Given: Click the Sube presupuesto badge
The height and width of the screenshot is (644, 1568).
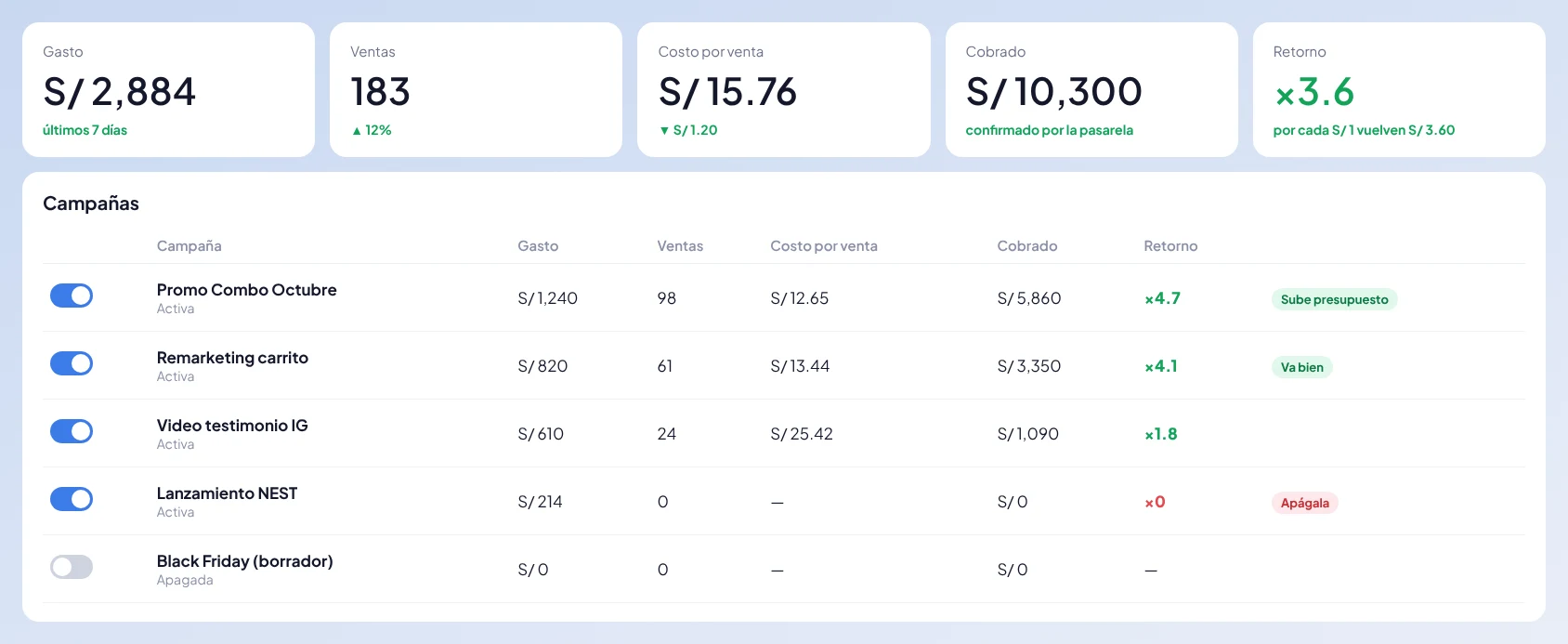Looking at the screenshot, I should point(1334,299).
